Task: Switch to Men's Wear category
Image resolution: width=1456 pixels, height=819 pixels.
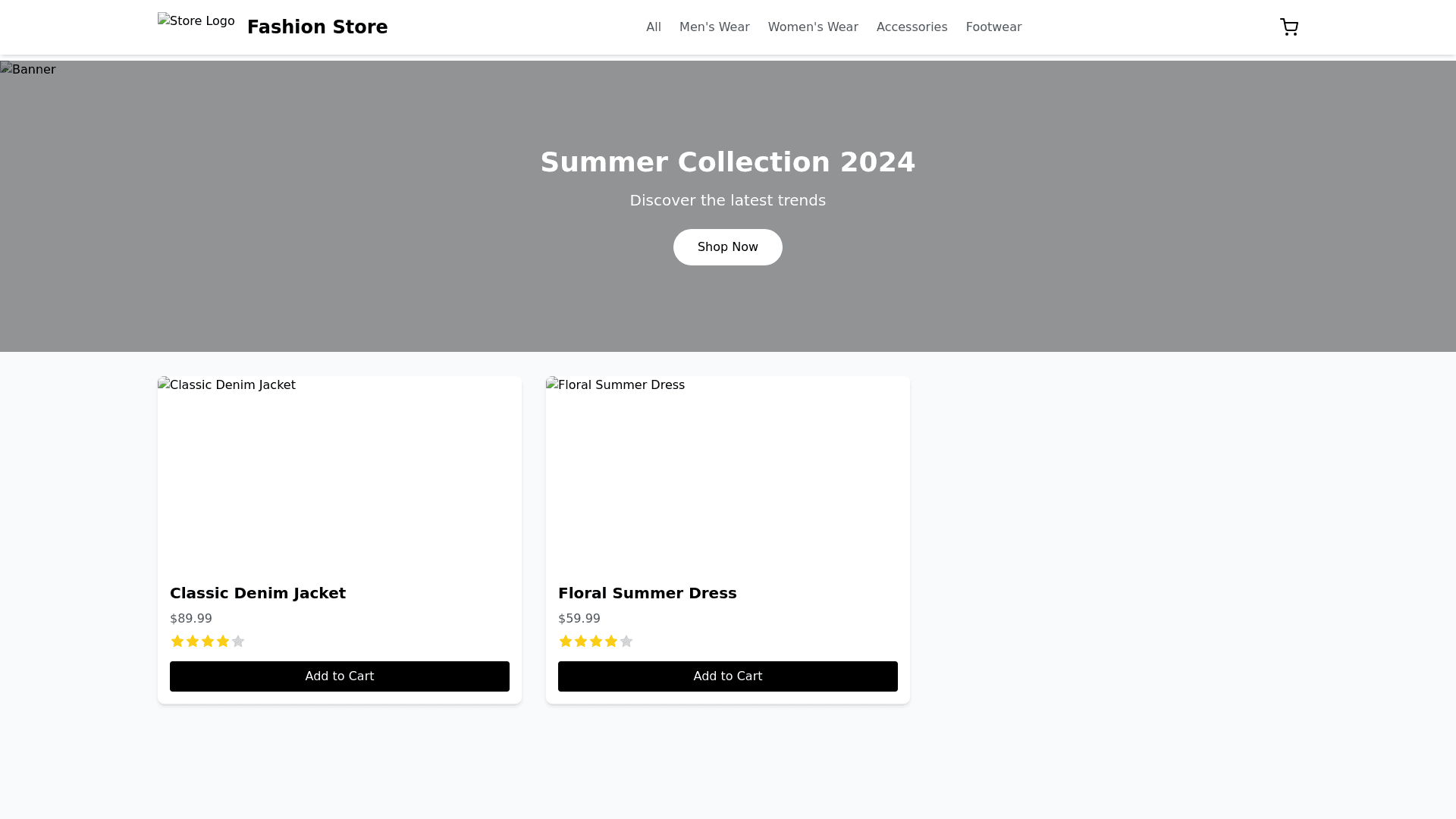Action: [714, 27]
